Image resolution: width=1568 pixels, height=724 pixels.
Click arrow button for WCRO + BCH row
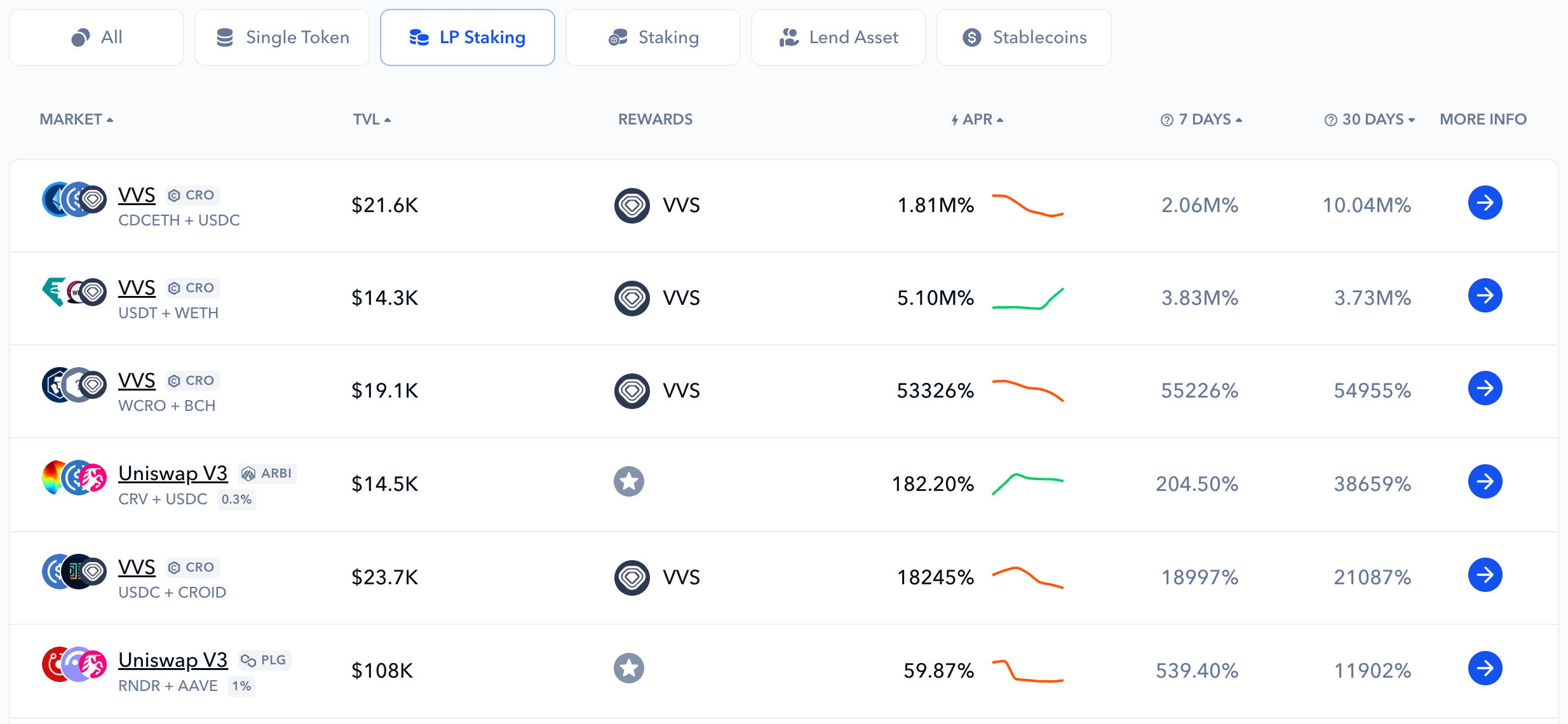(x=1485, y=388)
